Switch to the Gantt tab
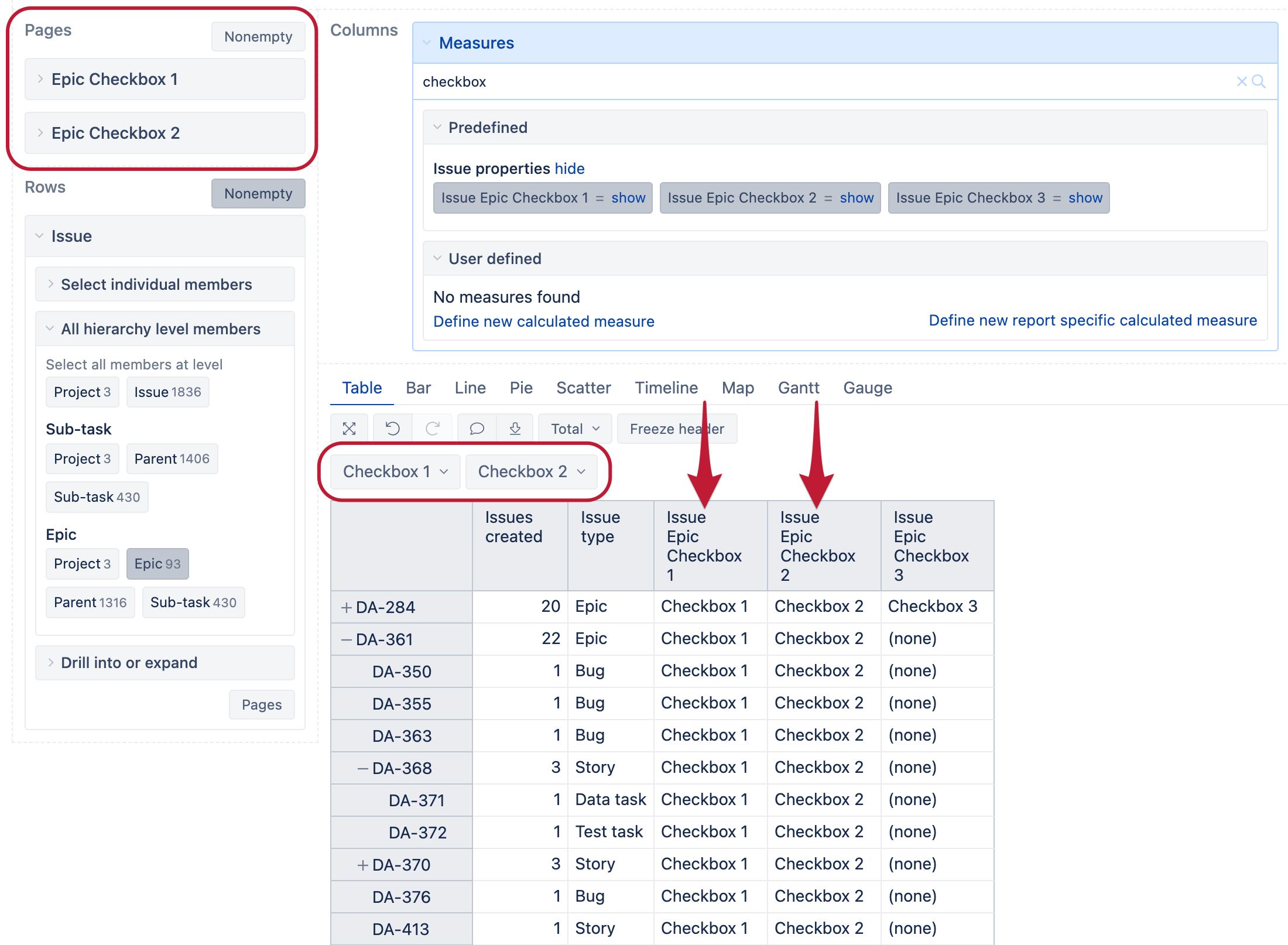This screenshot has height=945, width=1288. [799, 388]
